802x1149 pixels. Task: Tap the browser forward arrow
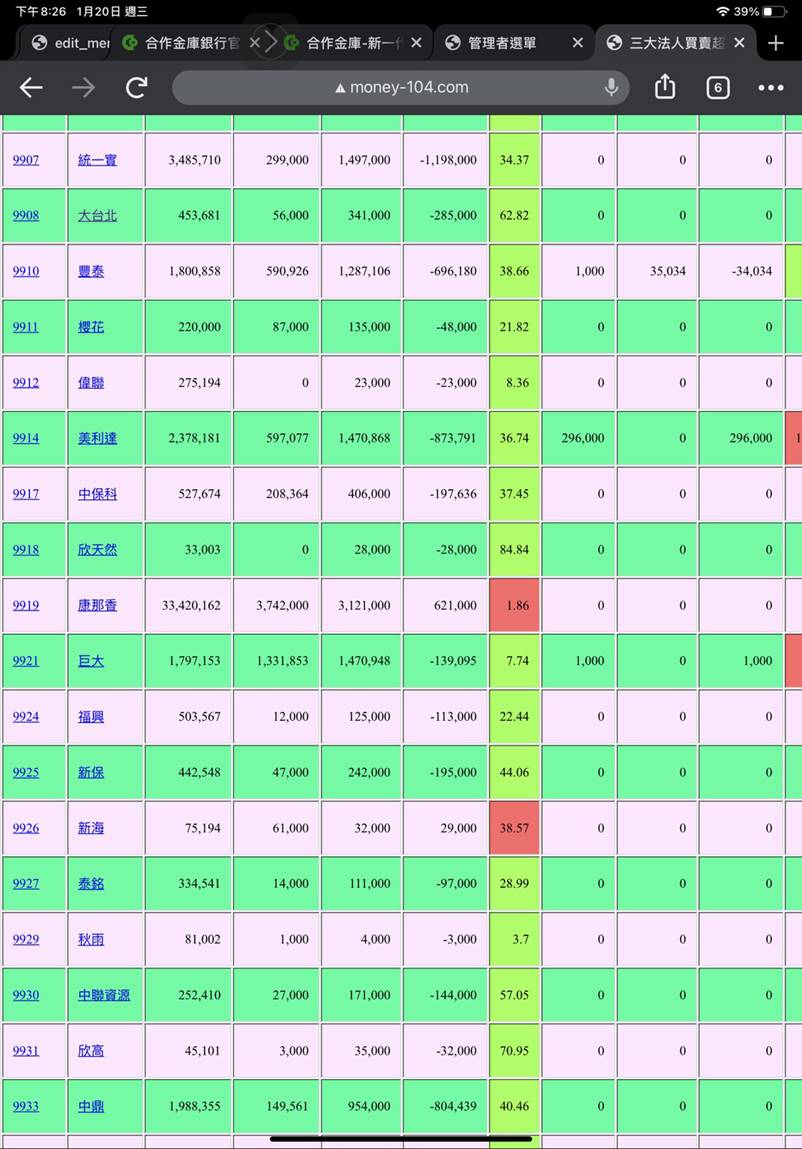point(83,88)
